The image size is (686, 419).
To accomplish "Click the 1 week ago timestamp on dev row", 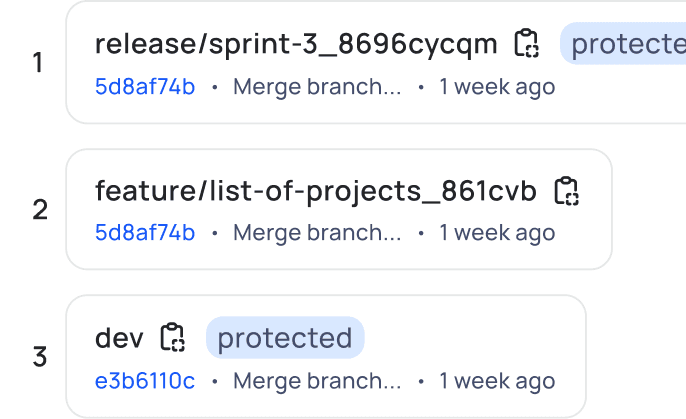I will pyautogui.click(x=497, y=381).
